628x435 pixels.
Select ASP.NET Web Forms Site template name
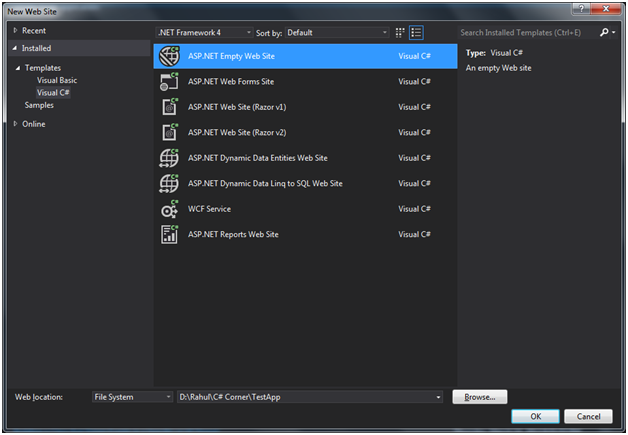click(x=231, y=82)
